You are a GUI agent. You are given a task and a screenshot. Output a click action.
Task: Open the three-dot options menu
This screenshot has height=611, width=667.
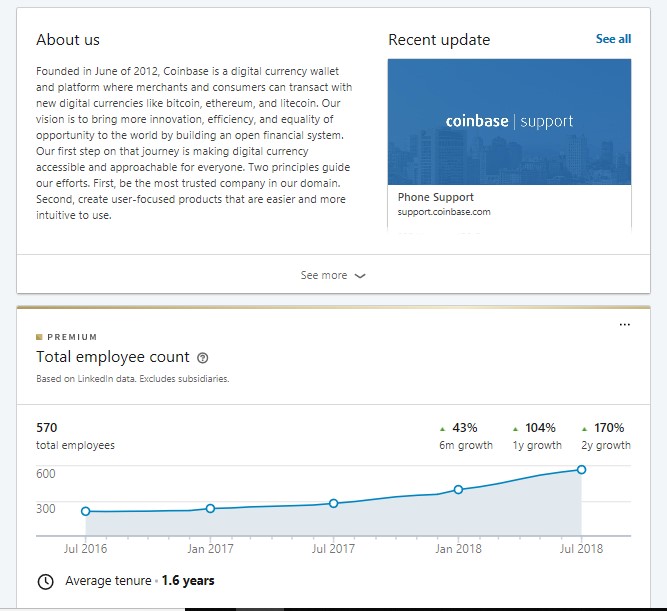pyautogui.click(x=624, y=325)
